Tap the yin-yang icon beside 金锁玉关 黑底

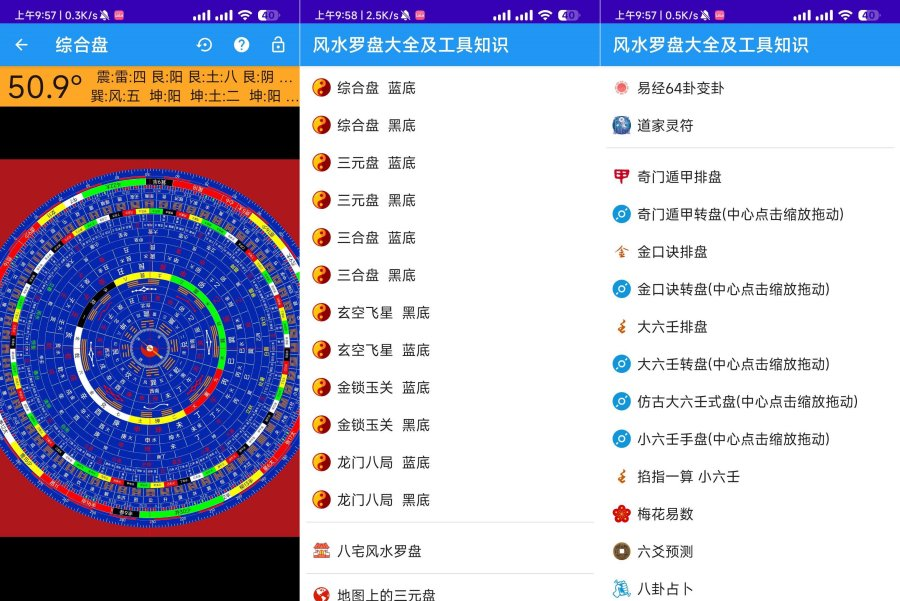[x=321, y=425]
